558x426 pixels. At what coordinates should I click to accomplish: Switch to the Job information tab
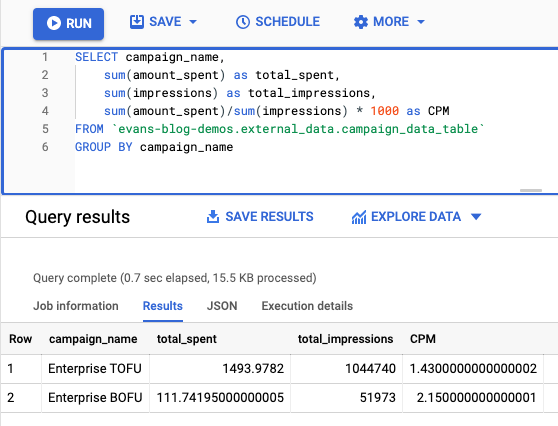point(76,306)
